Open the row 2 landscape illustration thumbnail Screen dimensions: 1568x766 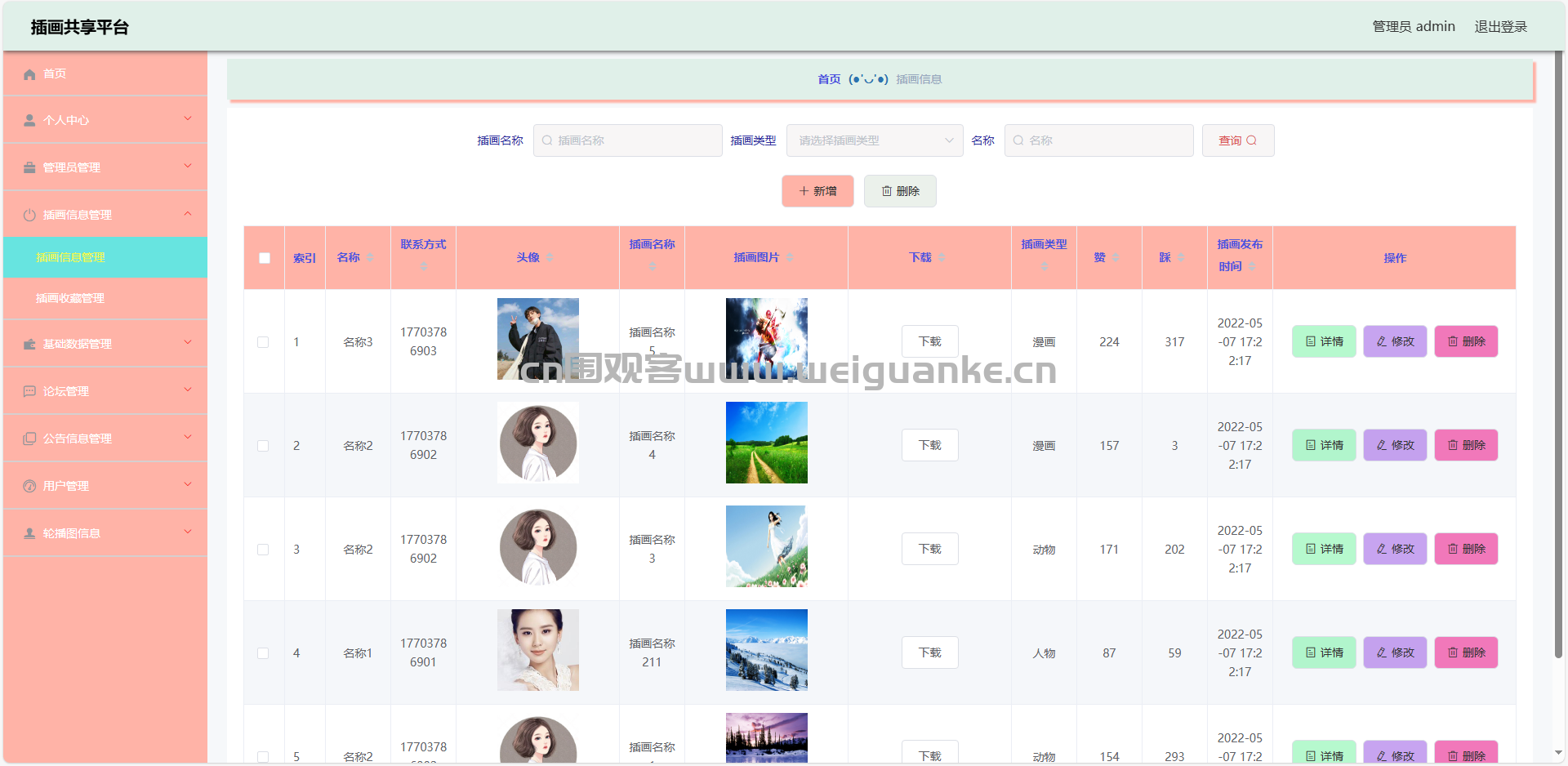coord(767,443)
